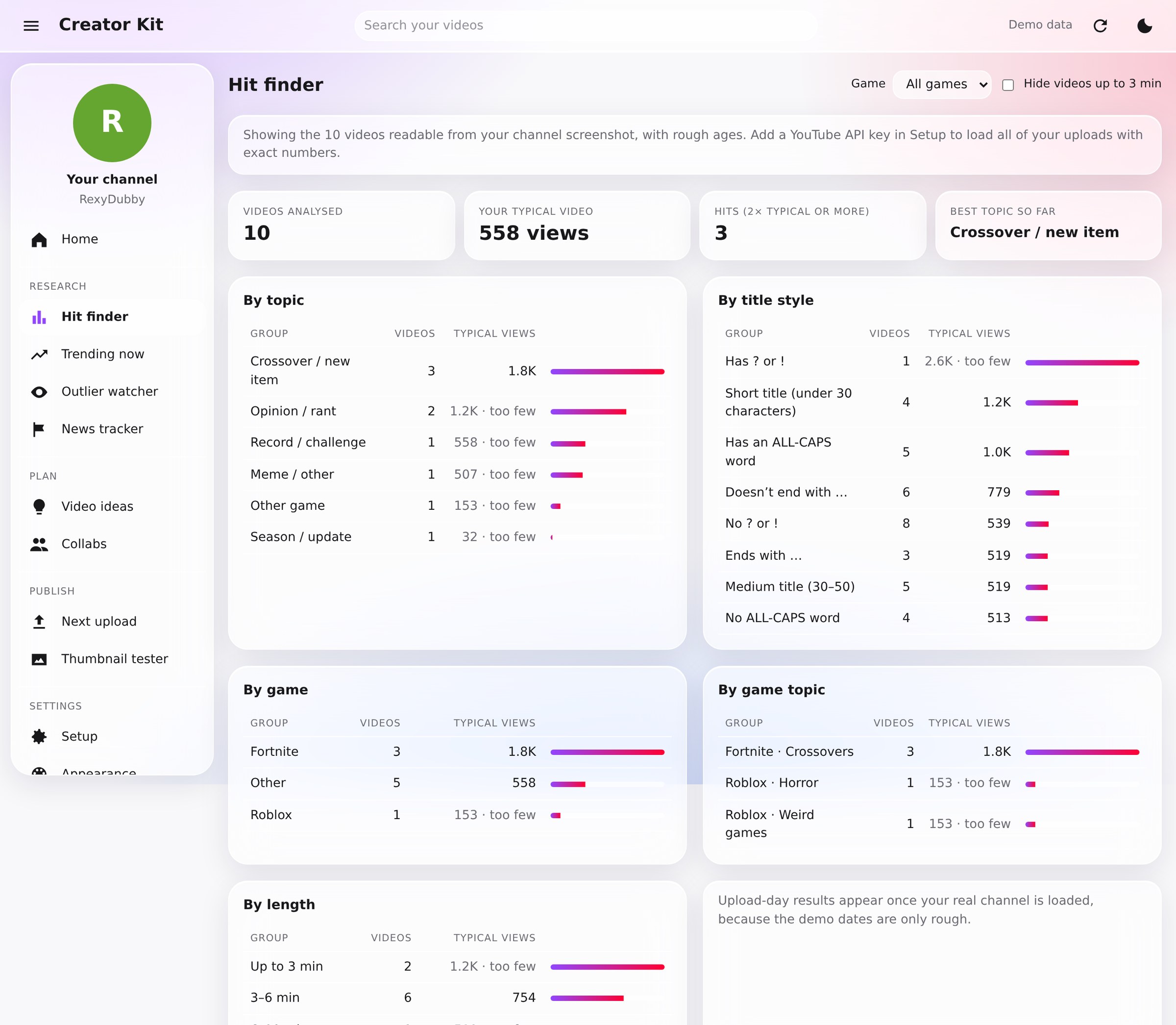Click Short title (under 30 characters)
1176x1025 pixels.
(x=932, y=402)
